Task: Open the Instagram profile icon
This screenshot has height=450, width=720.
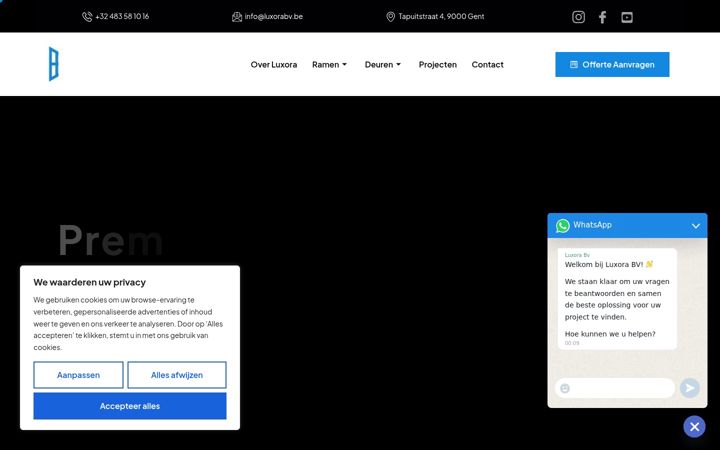Action: pyautogui.click(x=578, y=17)
